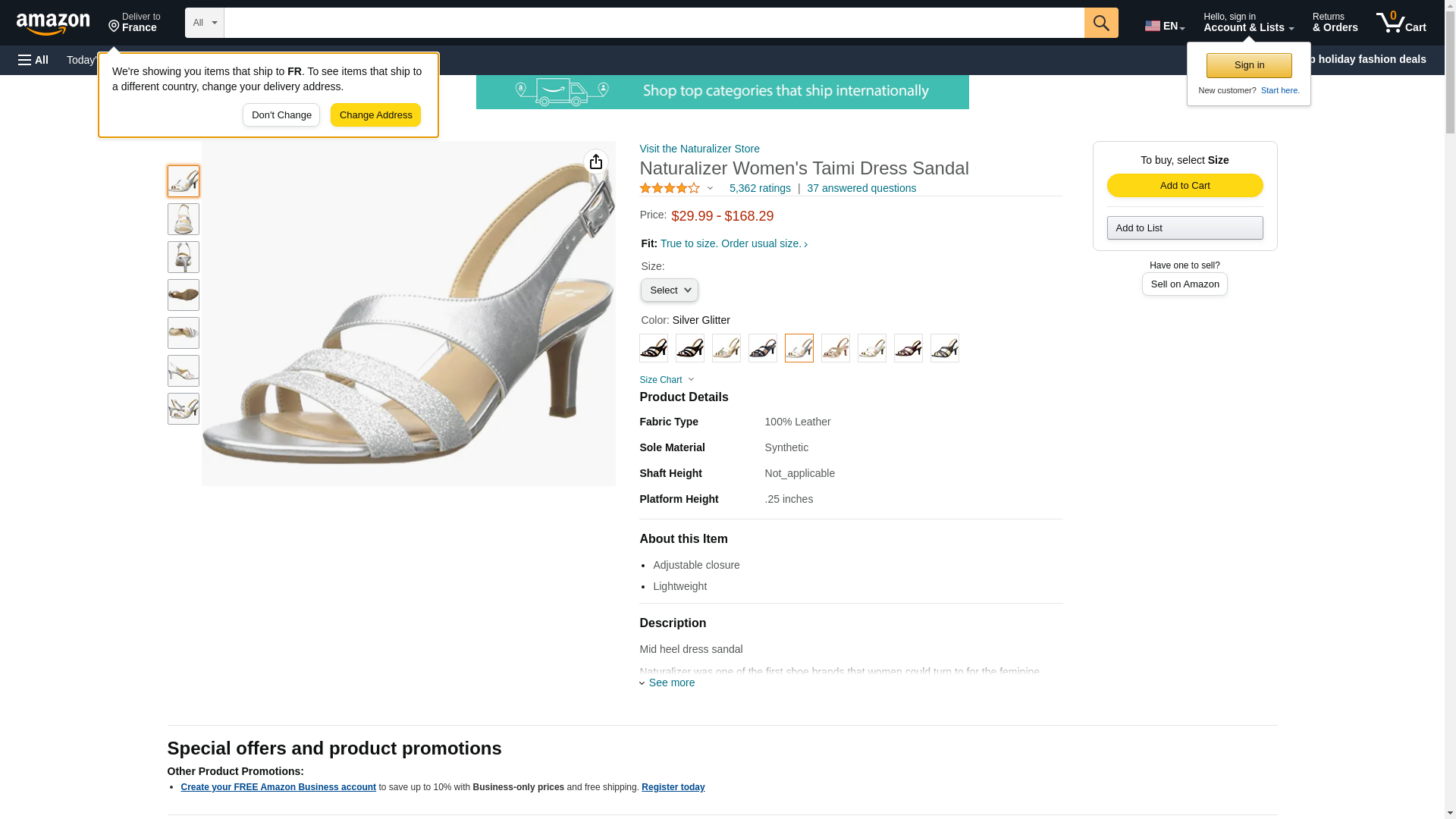1456x819 pixels.
Task: Open Account & Lists menu
Action: pyautogui.click(x=1247, y=23)
